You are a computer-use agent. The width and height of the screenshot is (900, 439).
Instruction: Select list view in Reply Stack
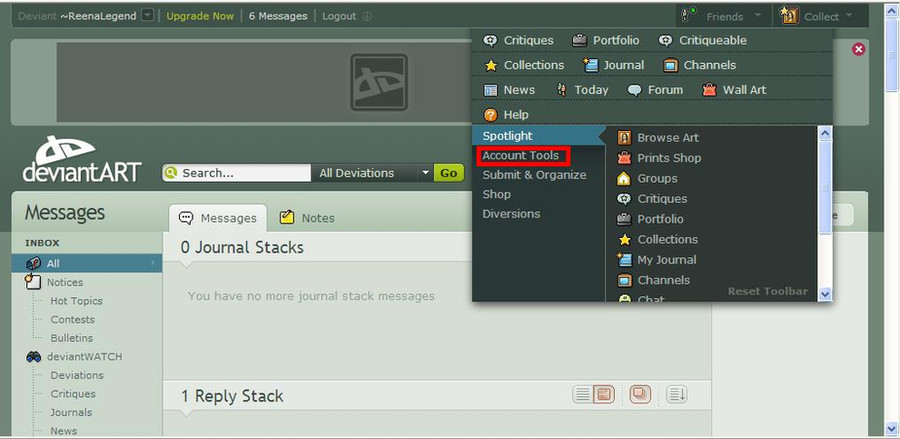pyautogui.click(x=582, y=395)
